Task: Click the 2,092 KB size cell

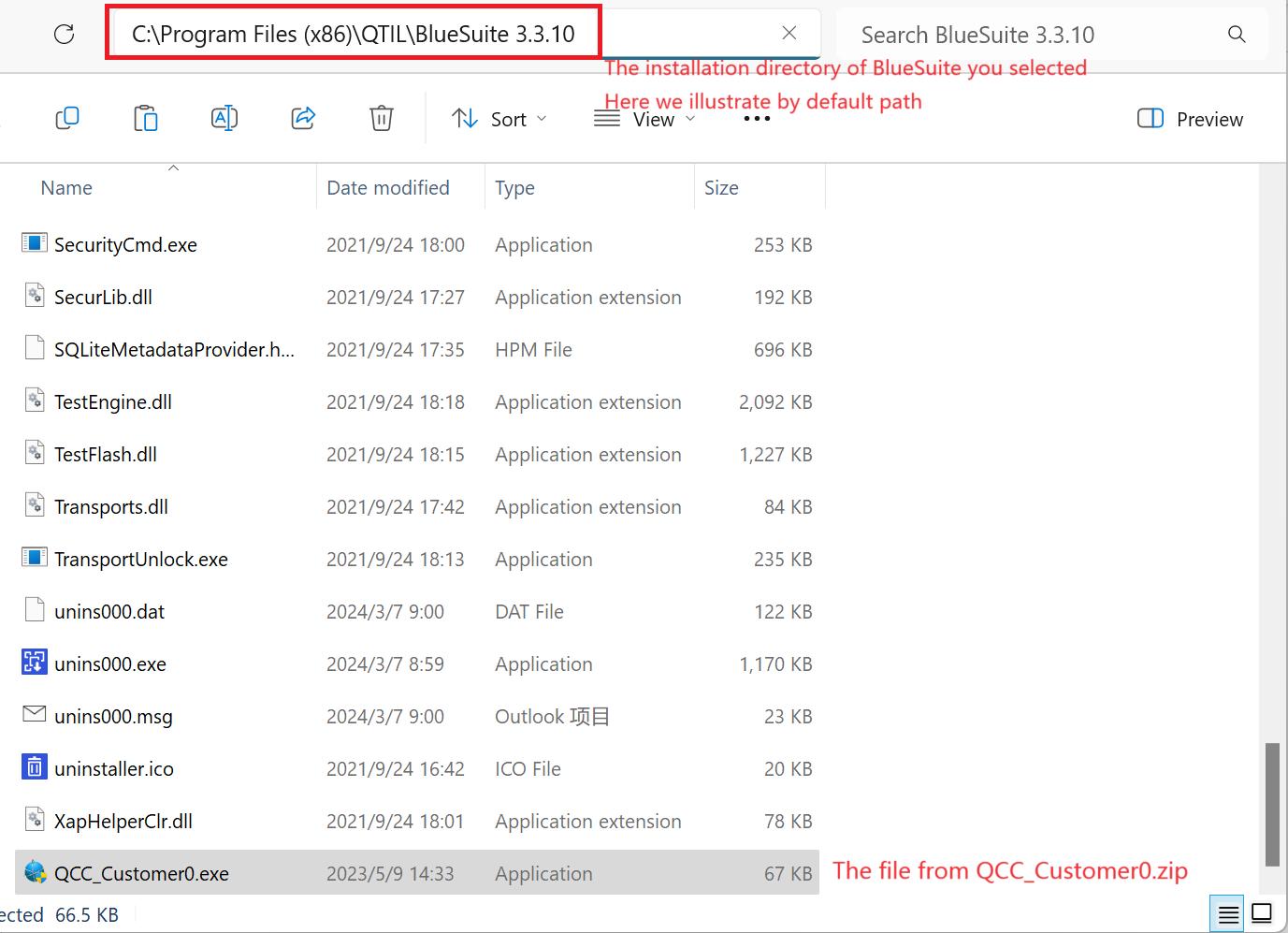Action: coord(775,402)
